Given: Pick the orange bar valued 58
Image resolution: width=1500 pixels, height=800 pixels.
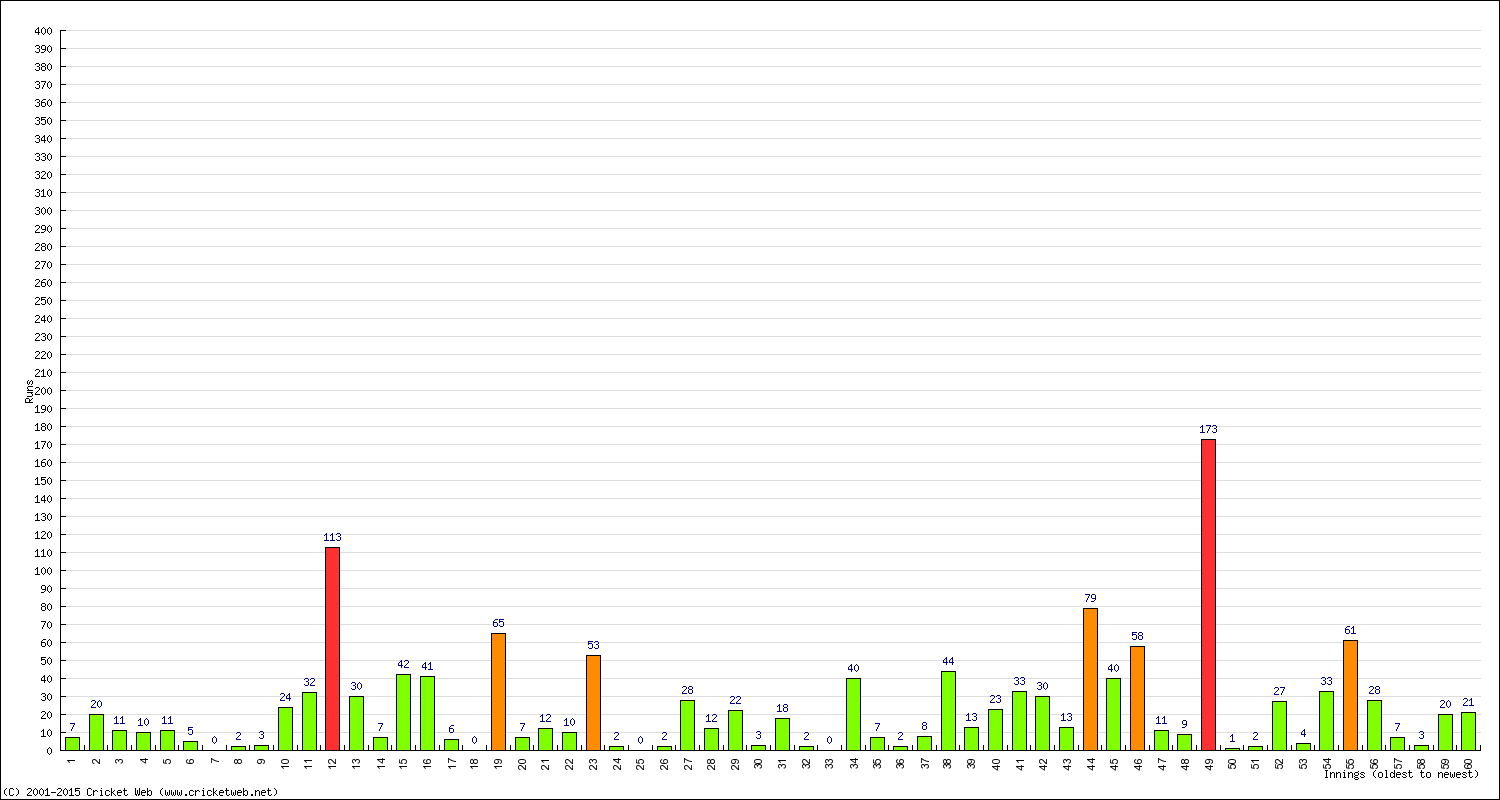Looking at the screenshot, I should (1137, 698).
